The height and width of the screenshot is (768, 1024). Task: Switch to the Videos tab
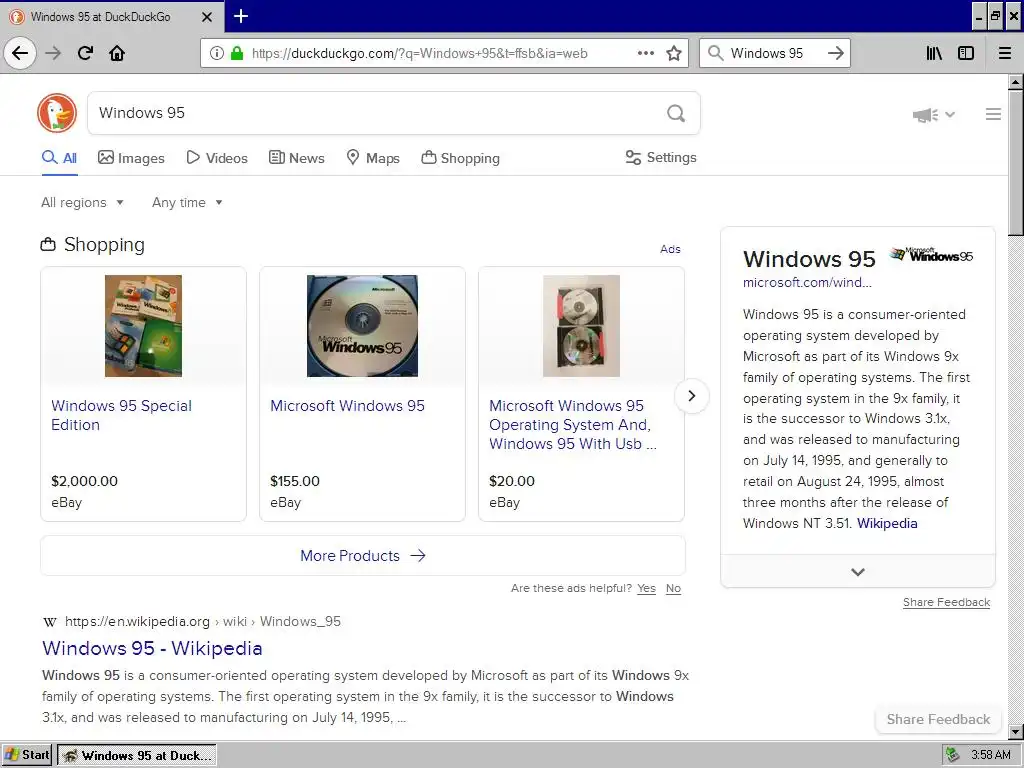217,158
